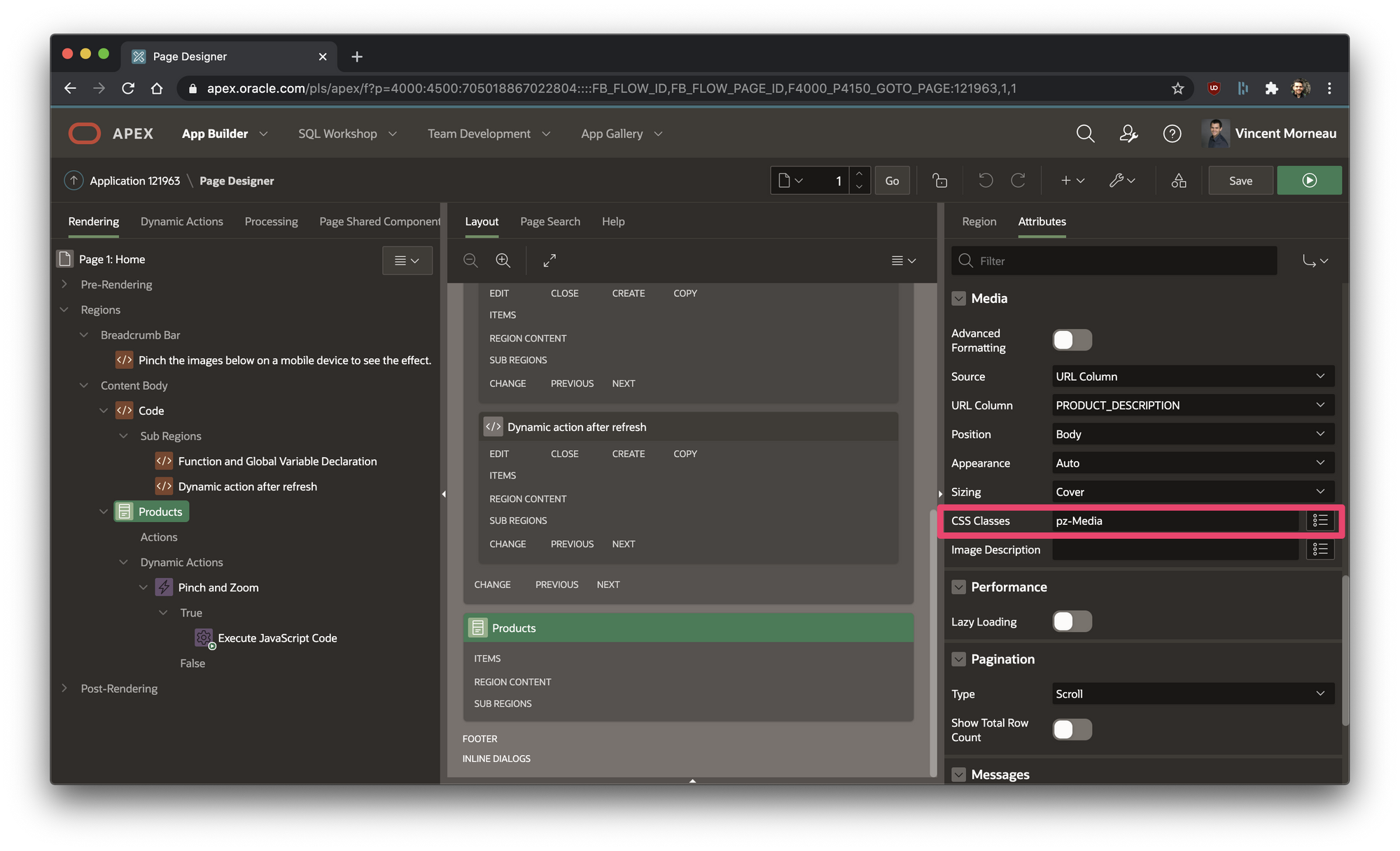Viewport: 1400px width, 851px height.
Task: Open the Region properties tab
Action: tap(979, 221)
